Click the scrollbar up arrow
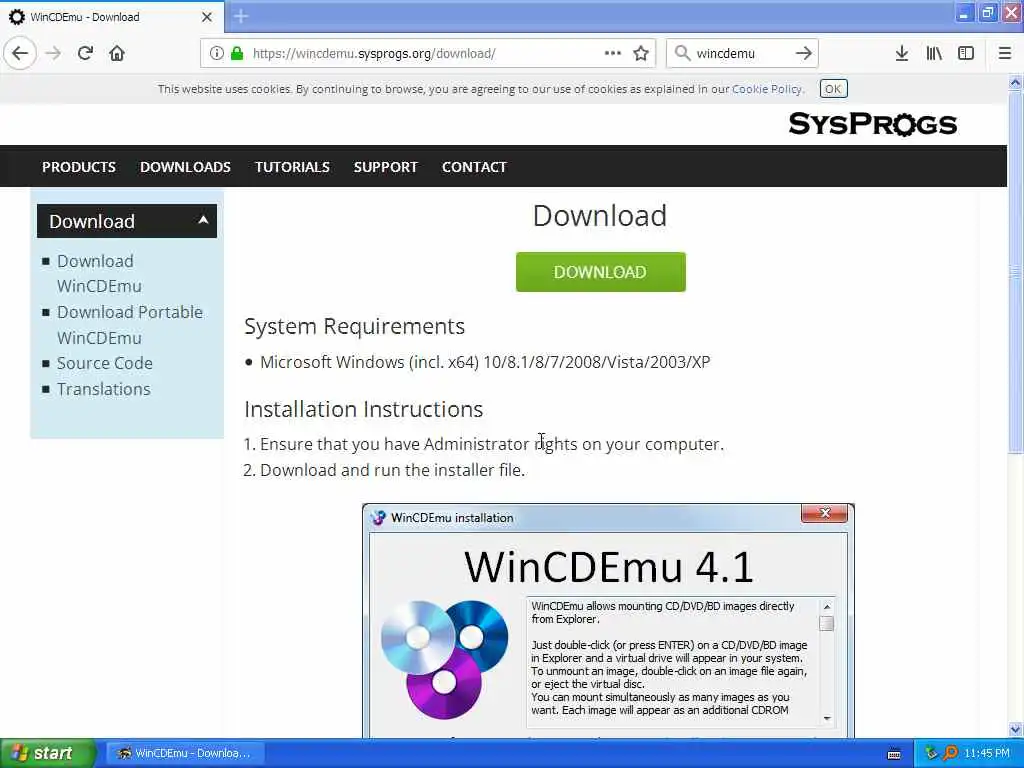This screenshot has width=1024, height=768. point(1015,82)
